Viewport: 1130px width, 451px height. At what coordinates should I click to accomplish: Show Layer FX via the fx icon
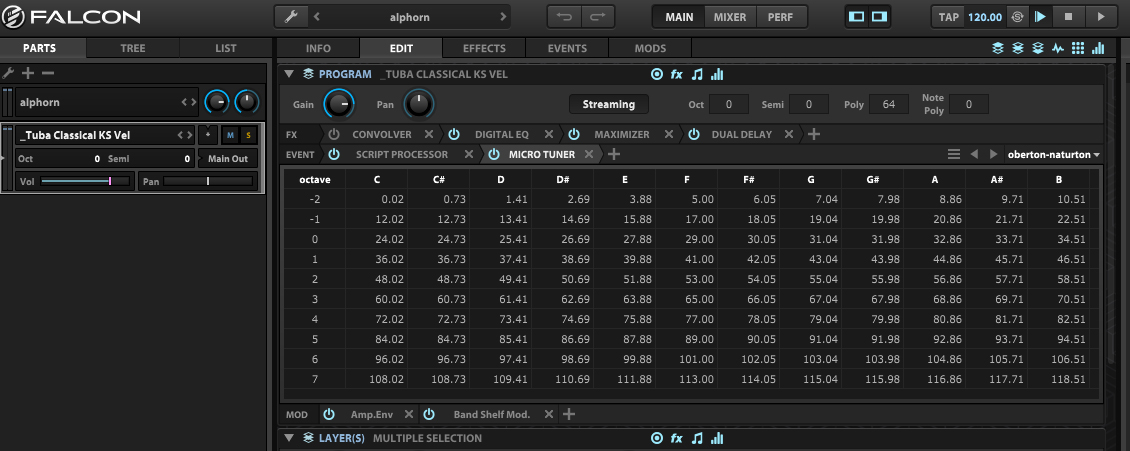(x=676, y=438)
